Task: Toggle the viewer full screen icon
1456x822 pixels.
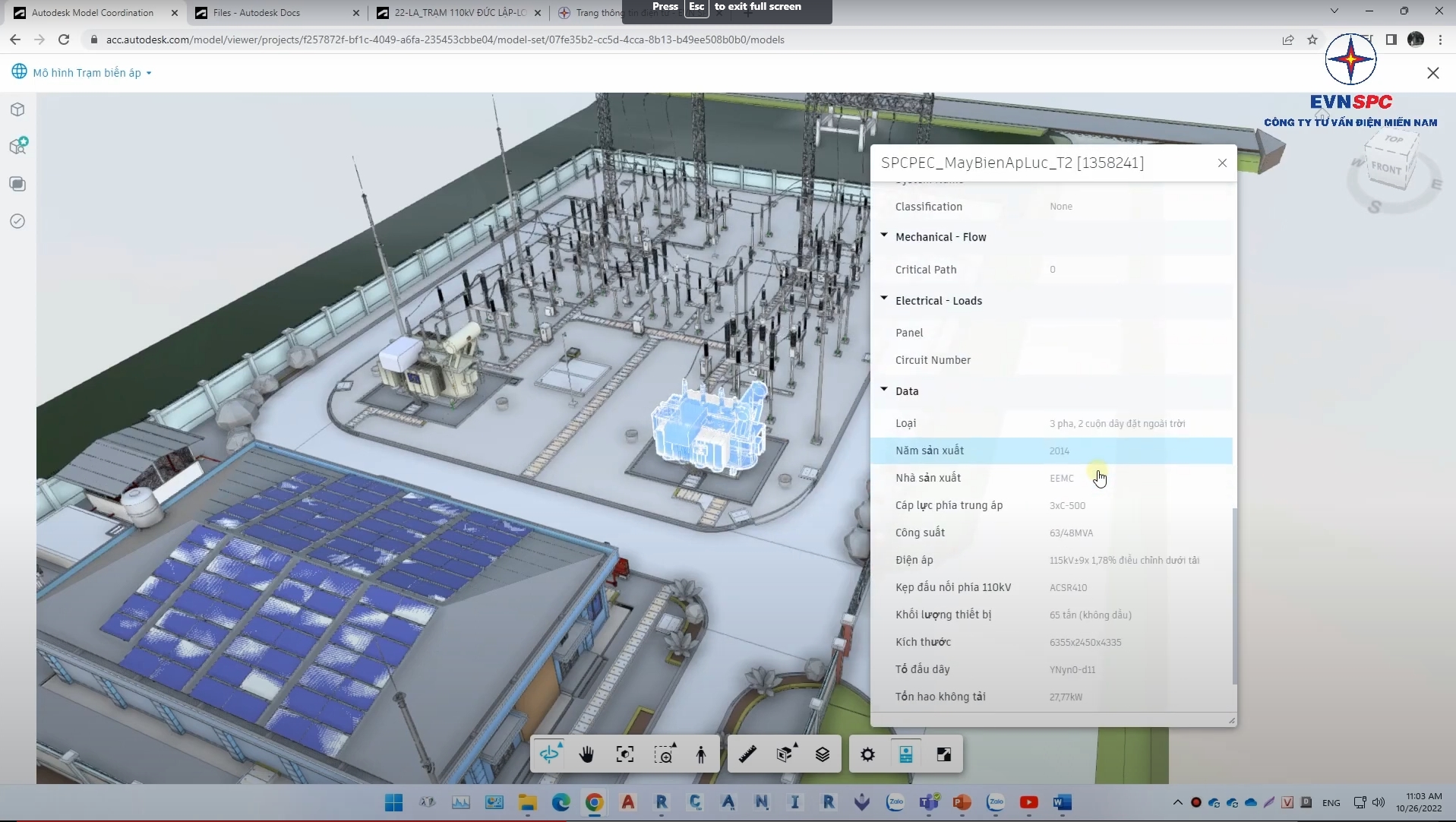Action: [944, 754]
